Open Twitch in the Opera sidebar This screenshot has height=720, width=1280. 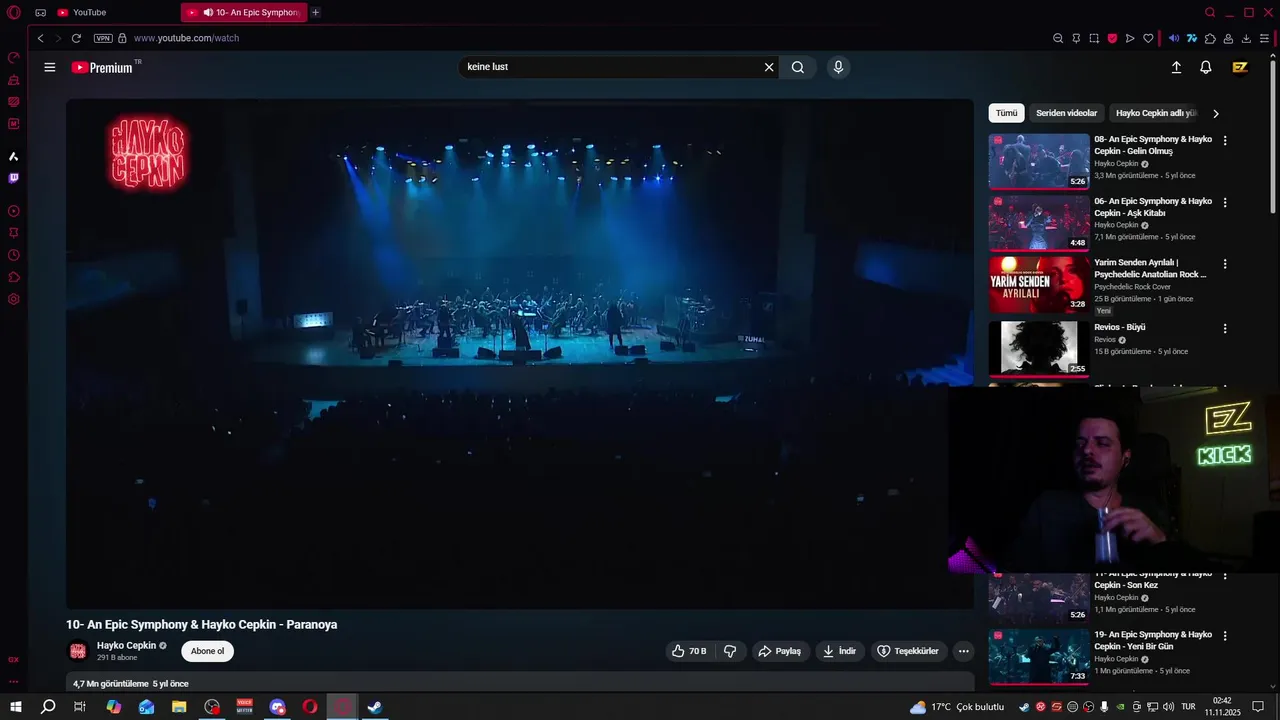[x=14, y=178]
